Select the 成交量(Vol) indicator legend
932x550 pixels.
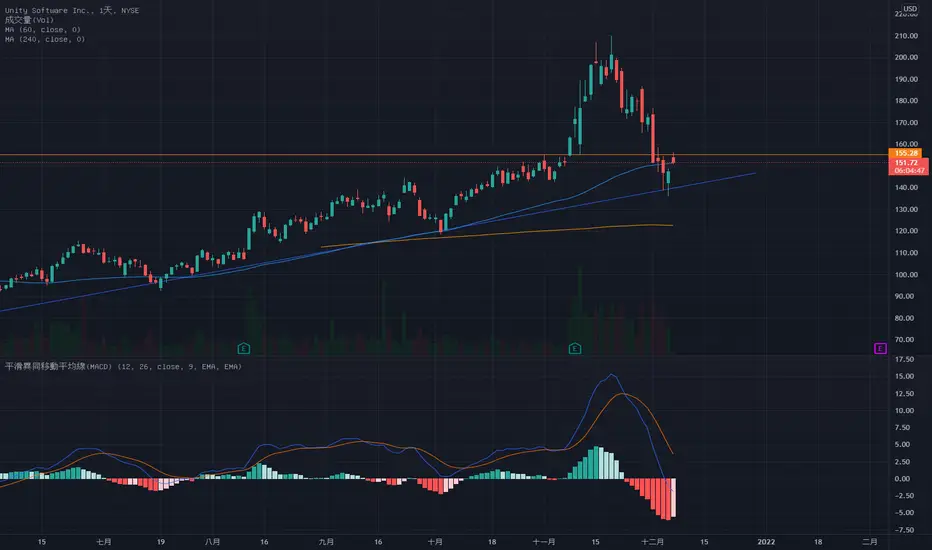(x=29, y=20)
